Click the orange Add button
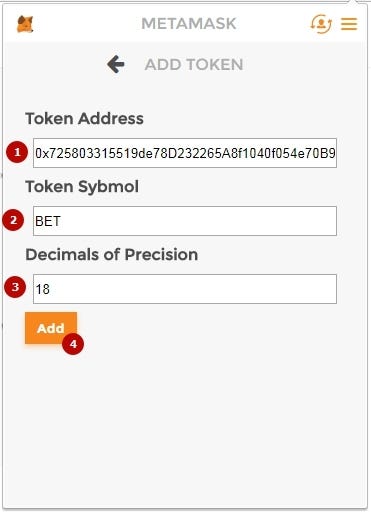Viewport: 371px width, 512px height. pos(51,328)
